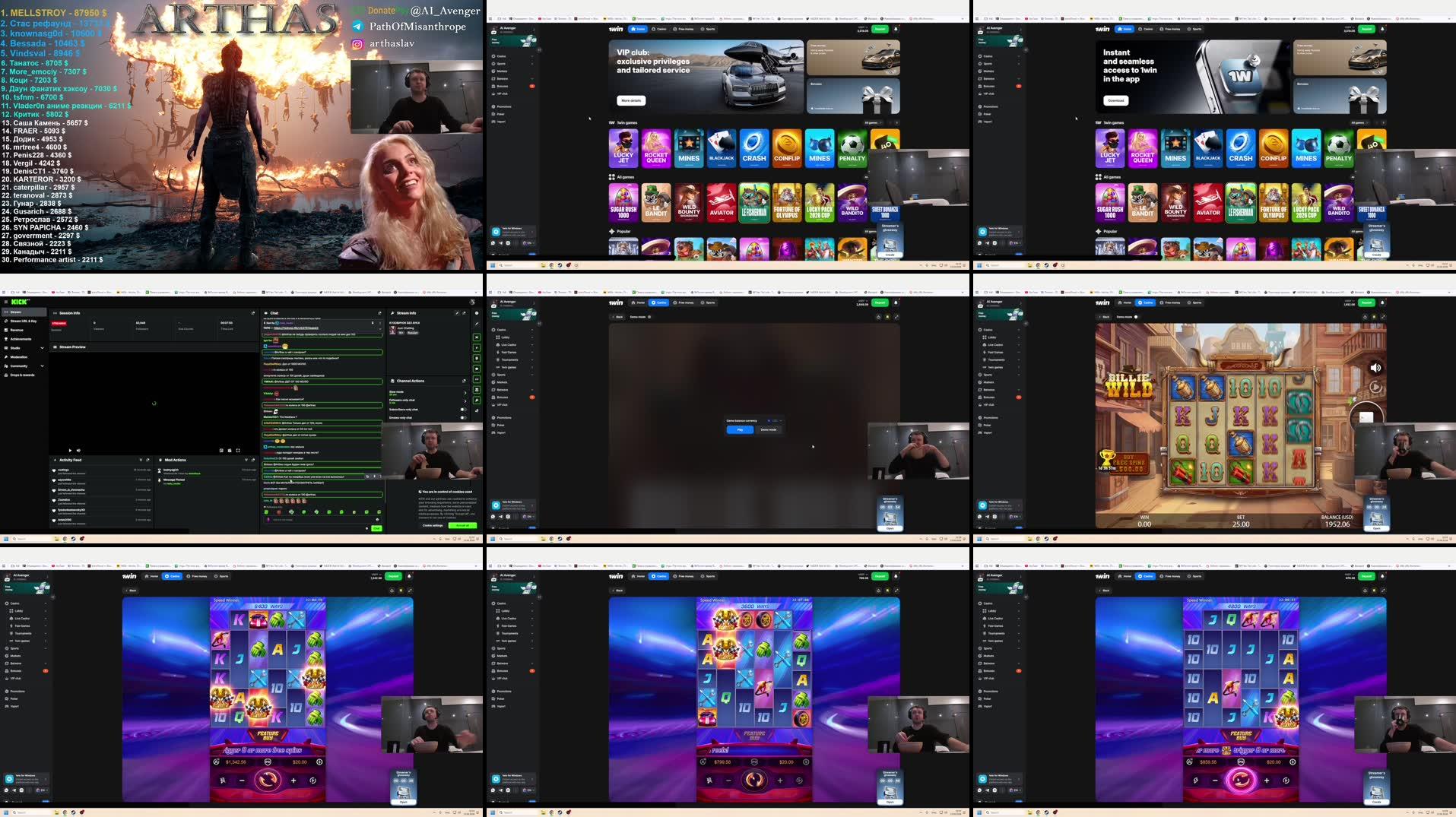Pop out the Channel Actions panel

pyautogui.click(x=464, y=381)
